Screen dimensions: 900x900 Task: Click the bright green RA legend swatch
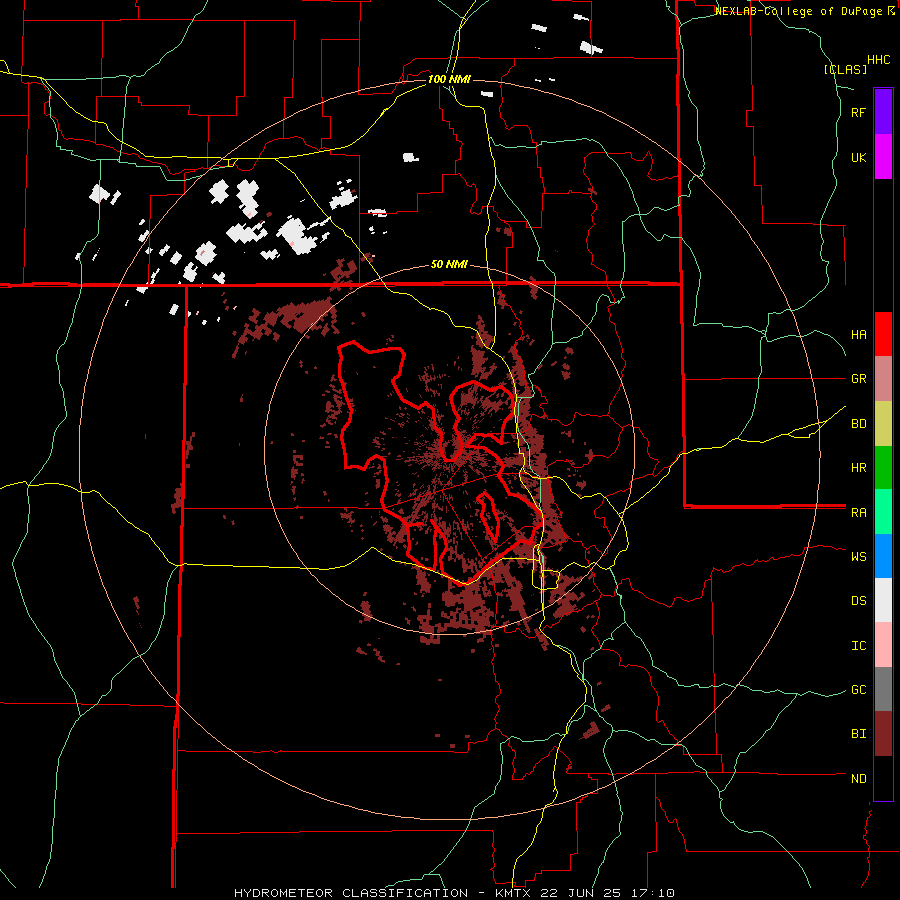883,512
